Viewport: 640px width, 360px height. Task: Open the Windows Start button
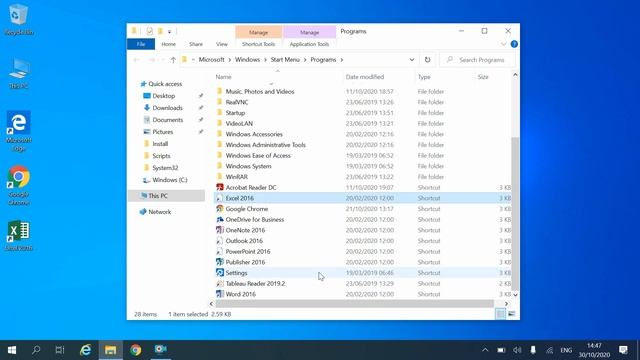coord(12,350)
